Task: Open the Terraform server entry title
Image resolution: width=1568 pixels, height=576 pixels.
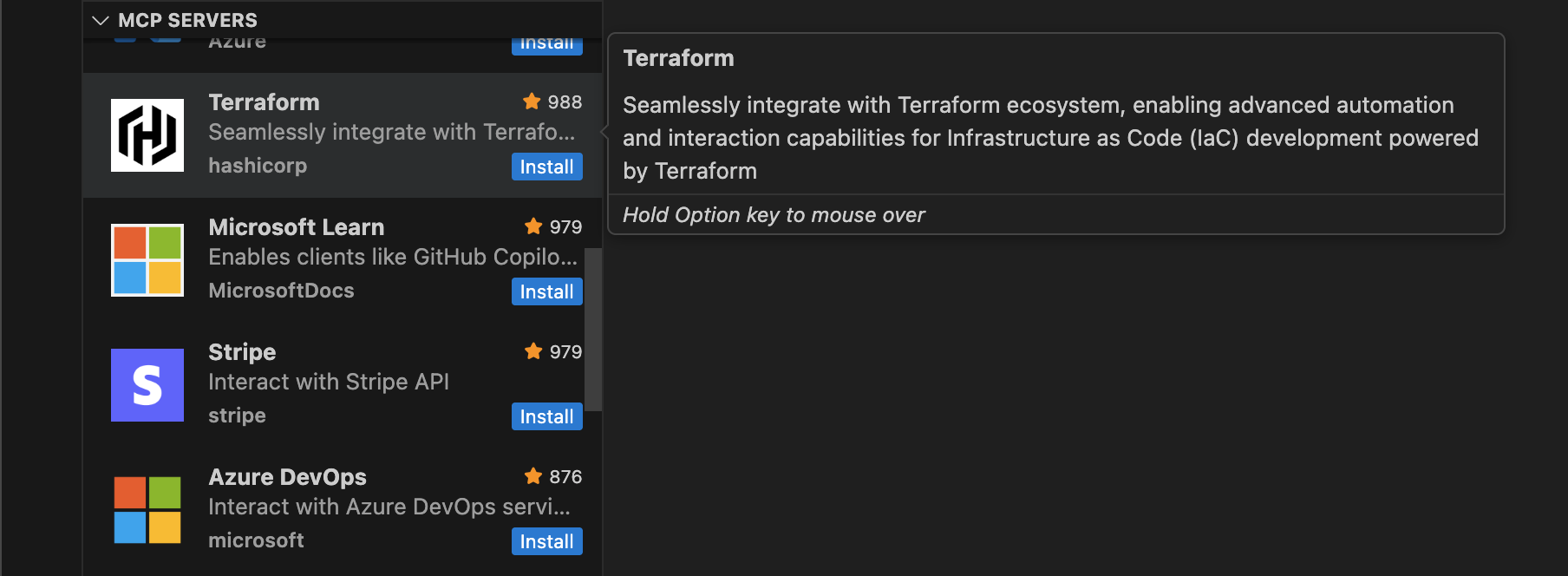Action: click(264, 102)
